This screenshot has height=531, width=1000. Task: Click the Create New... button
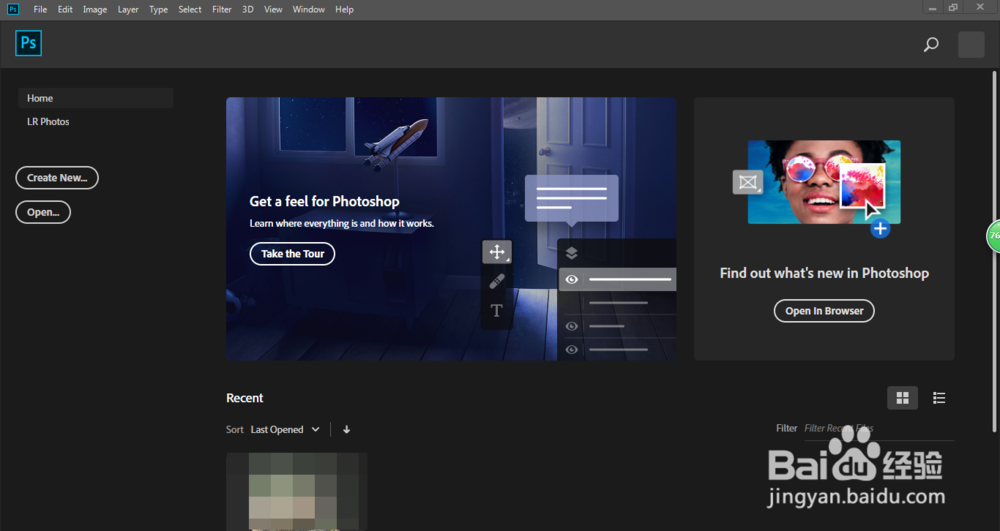57,178
